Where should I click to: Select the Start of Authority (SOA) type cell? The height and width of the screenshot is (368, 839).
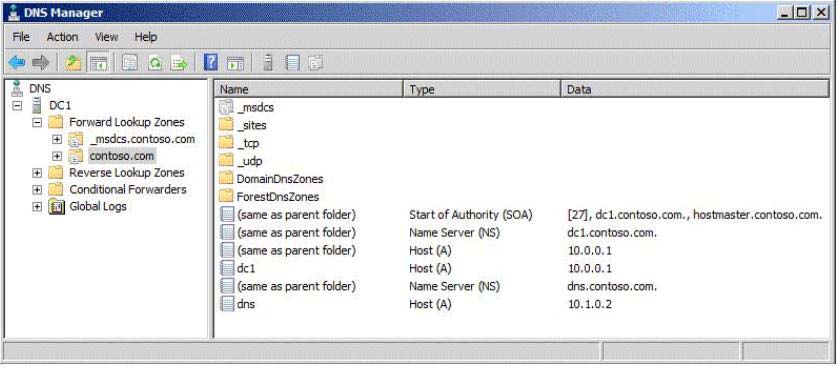(x=470, y=214)
